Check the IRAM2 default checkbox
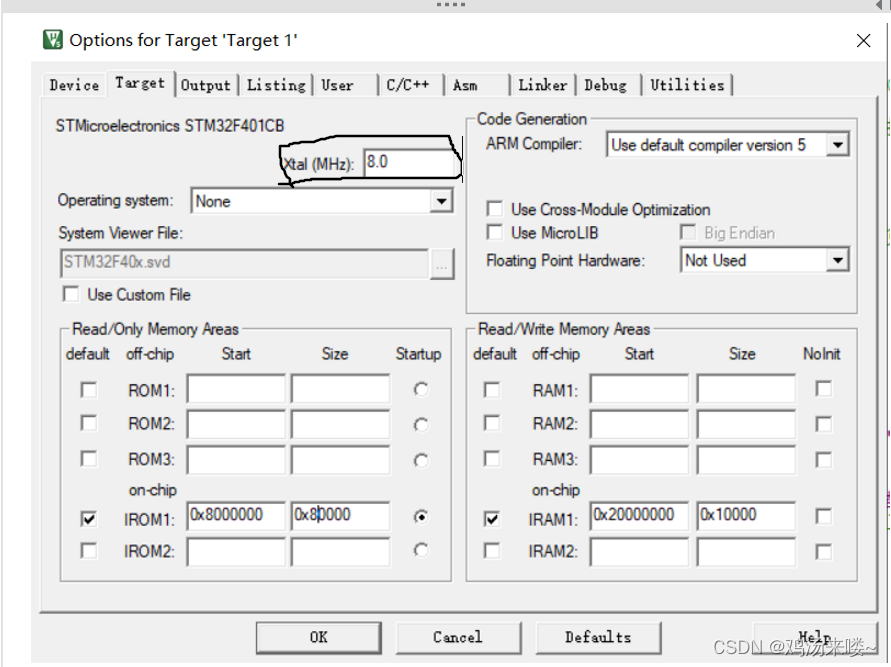 492,551
